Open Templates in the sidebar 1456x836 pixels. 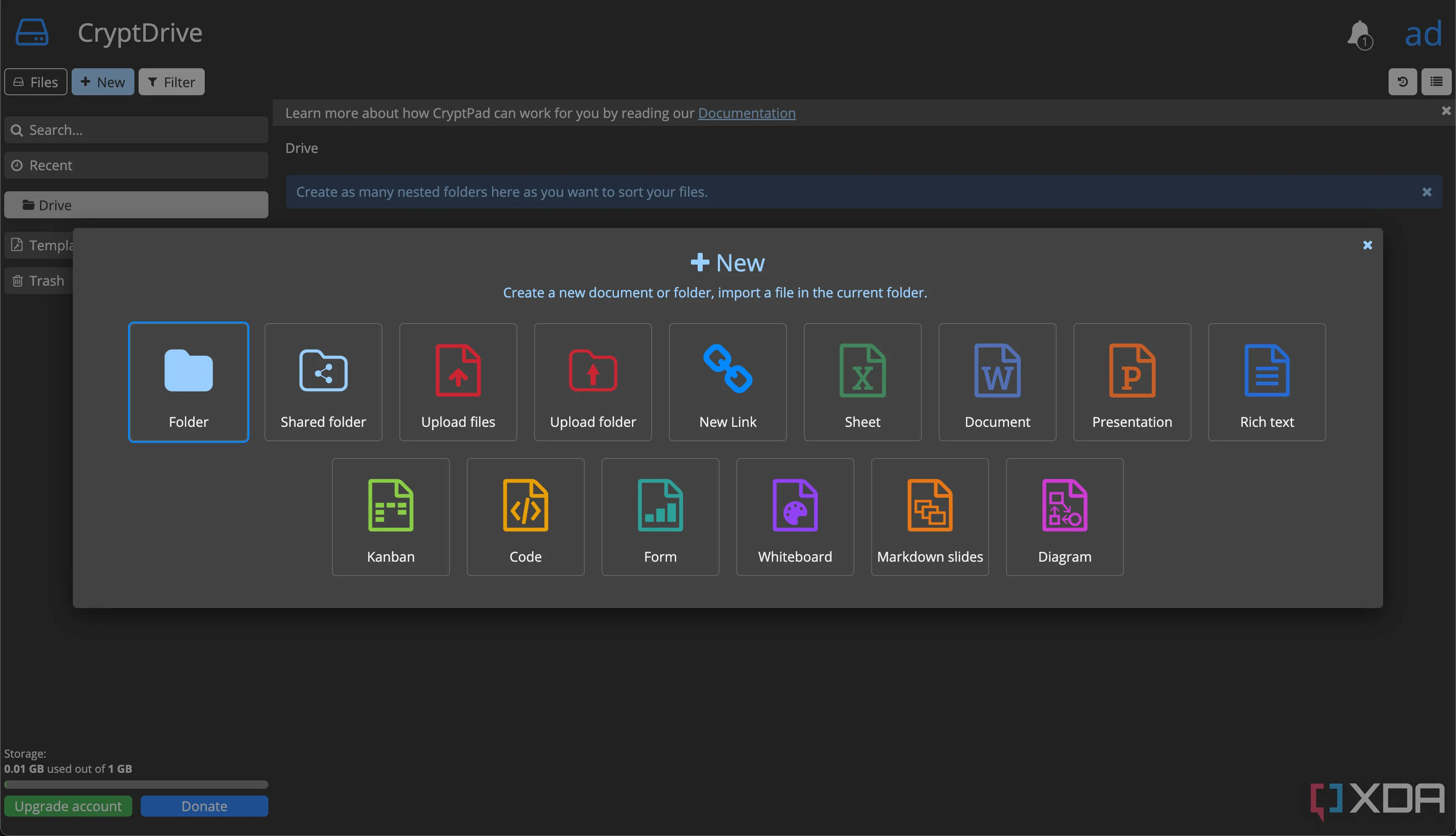click(39, 245)
